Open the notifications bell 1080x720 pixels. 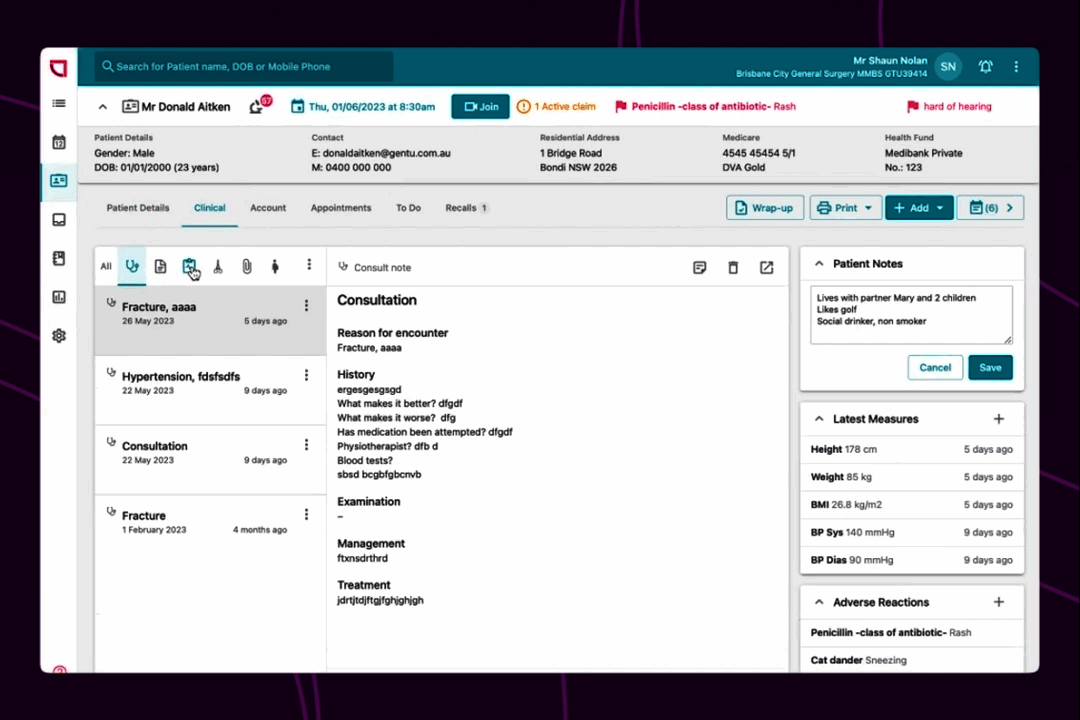click(x=985, y=66)
